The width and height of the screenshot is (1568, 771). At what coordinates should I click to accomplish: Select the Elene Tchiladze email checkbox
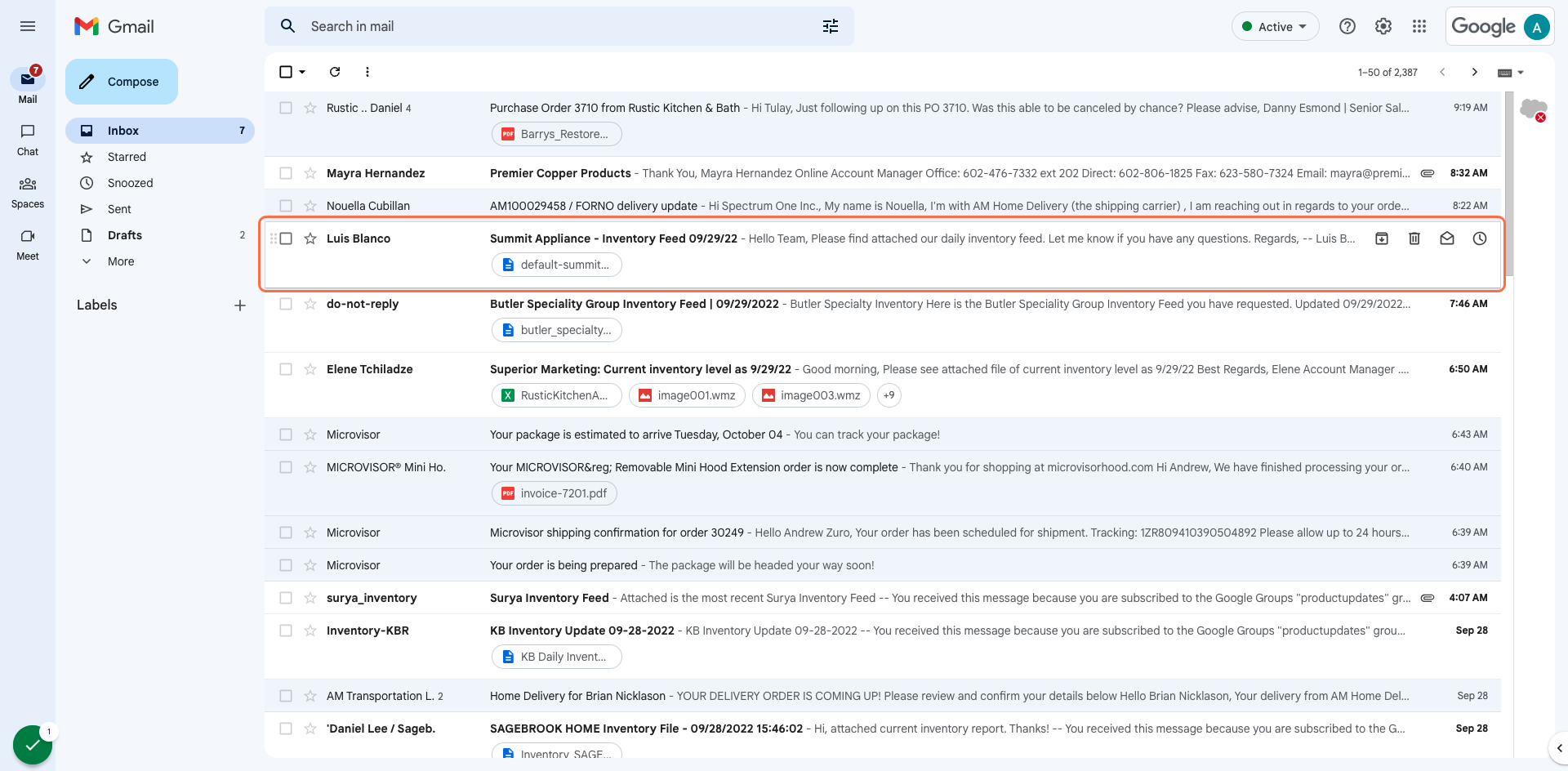[286, 369]
